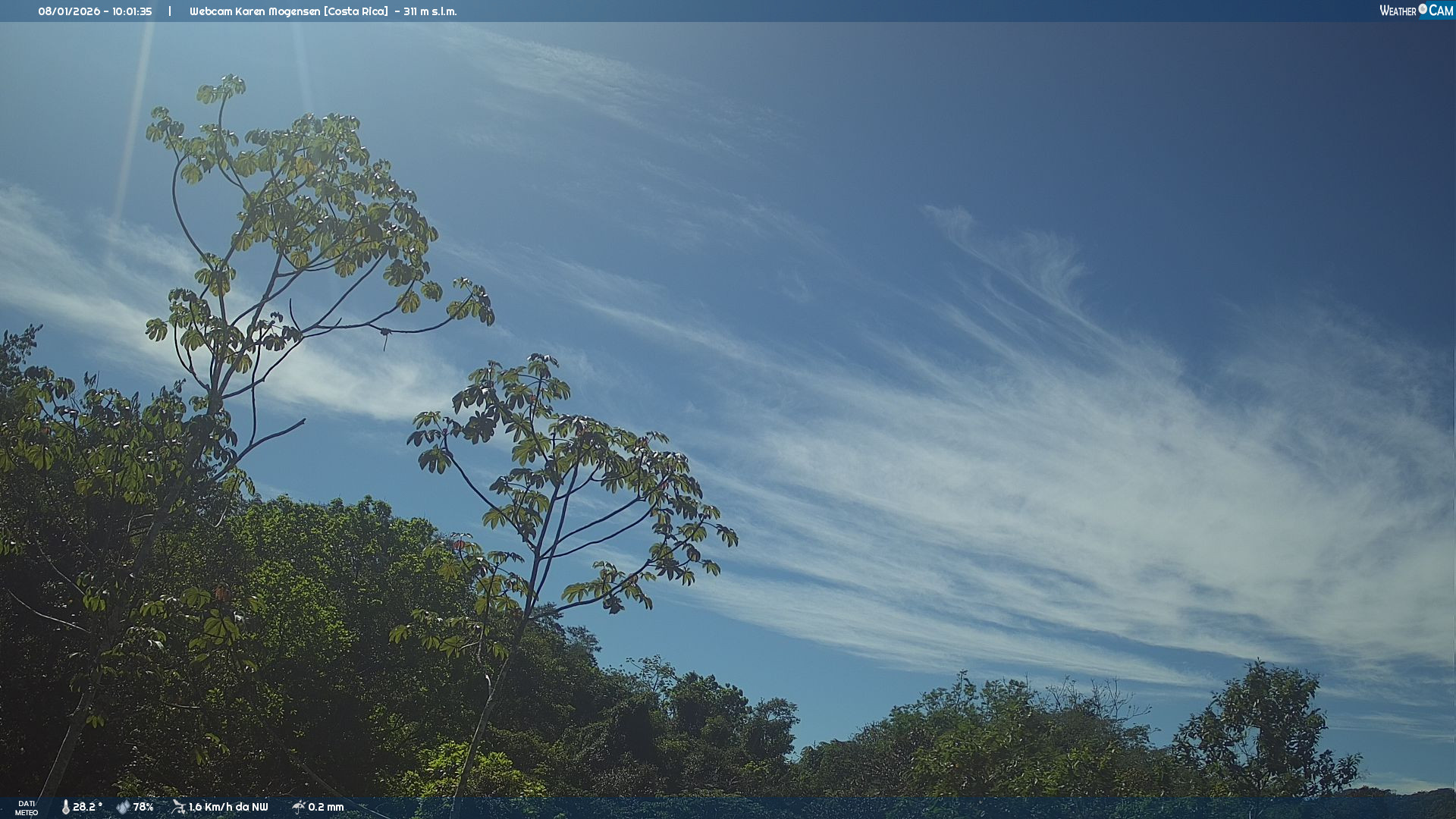This screenshot has height=819, width=1456.
Task: Click the humidity water drops icon
Action: click(123, 807)
